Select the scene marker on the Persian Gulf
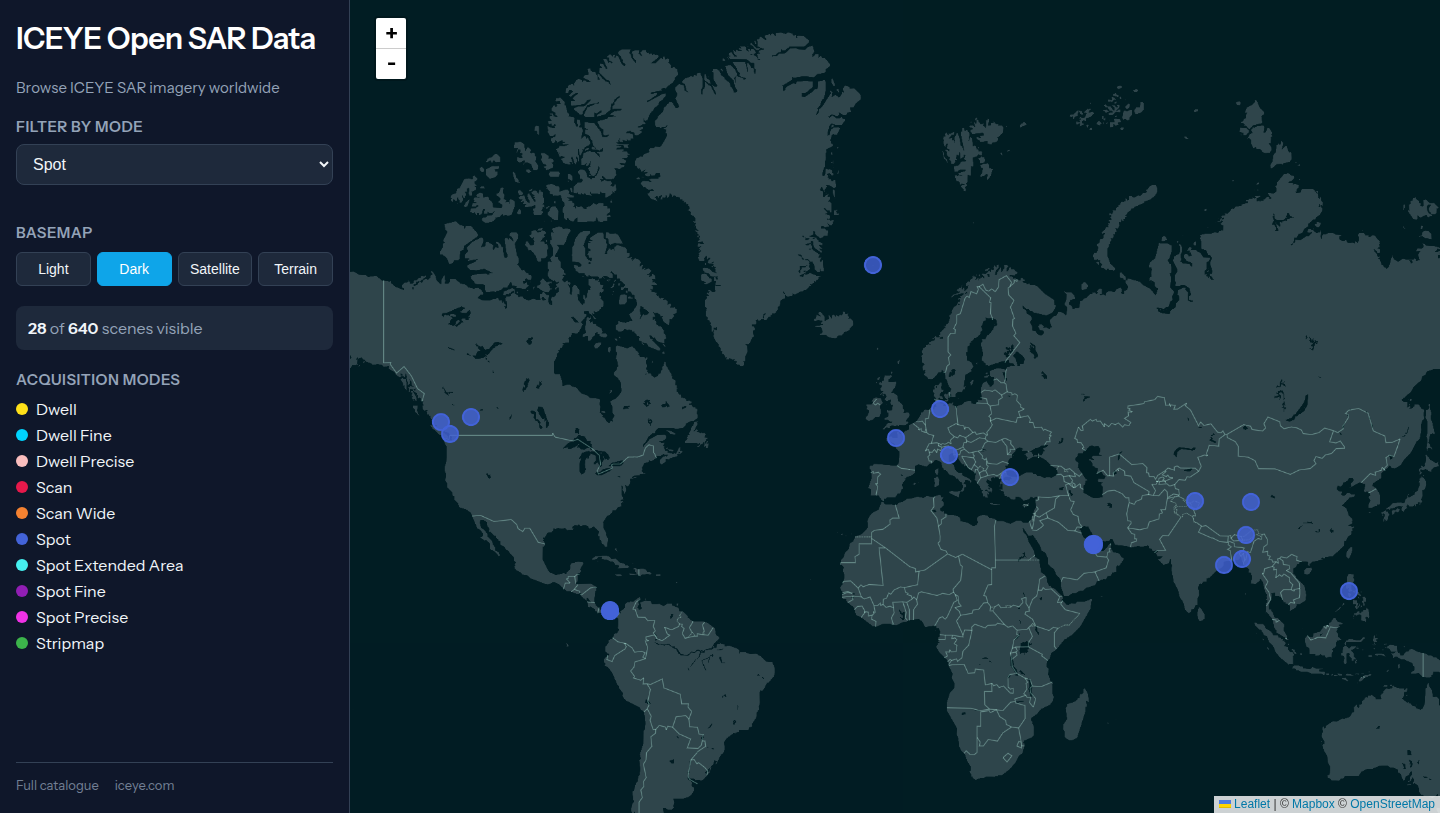Screen dimensions: 1440x813 [1093, 544]
